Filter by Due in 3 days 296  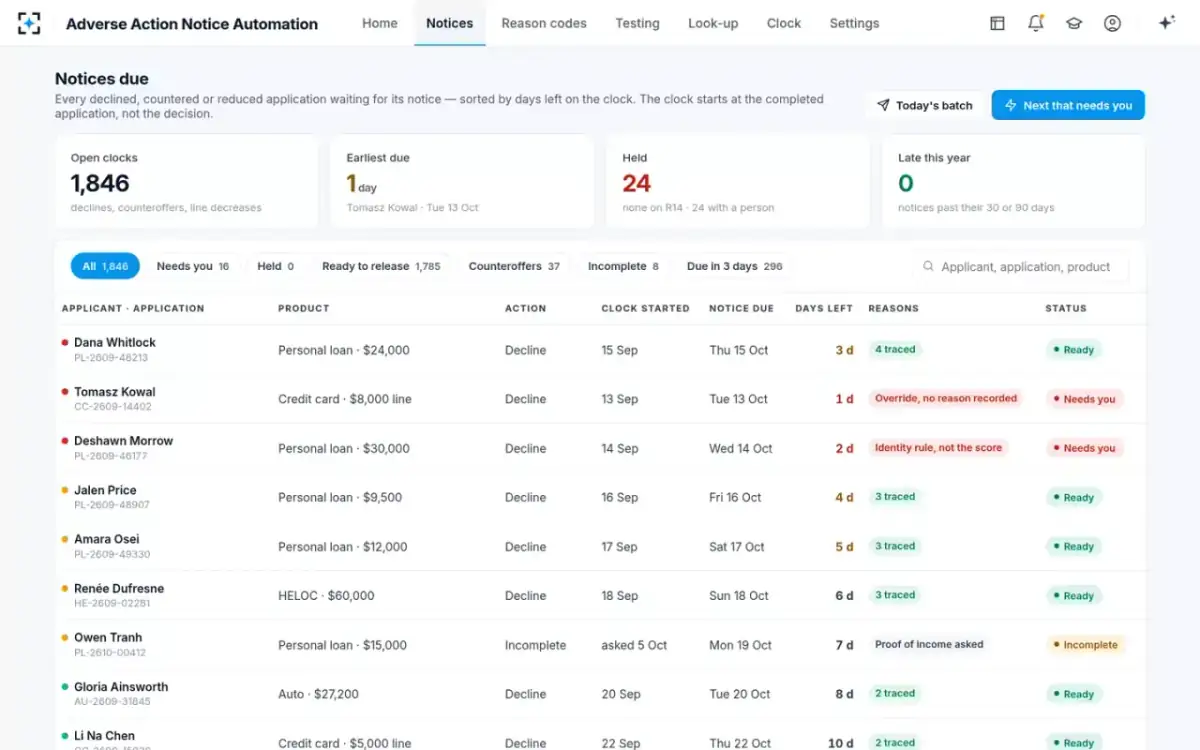[735, 266]
